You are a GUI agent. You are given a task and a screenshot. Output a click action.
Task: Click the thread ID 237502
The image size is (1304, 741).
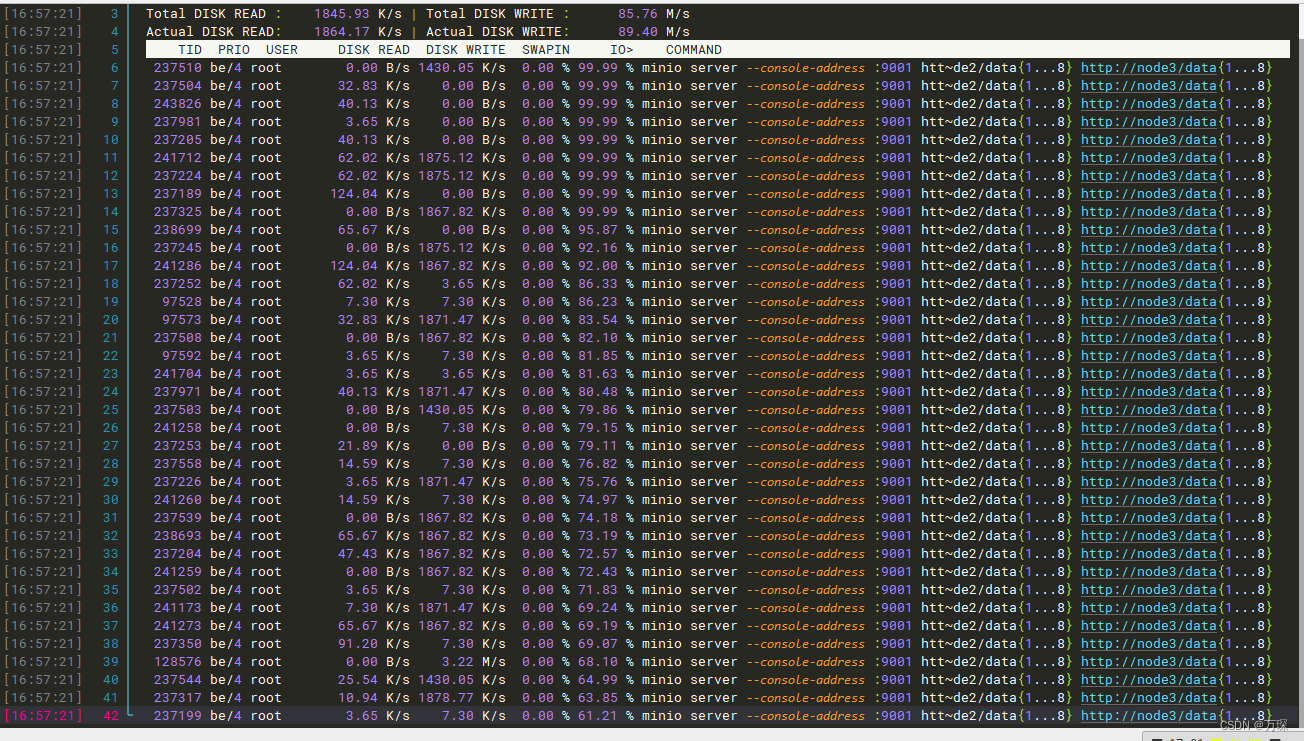tap(178, 590)
